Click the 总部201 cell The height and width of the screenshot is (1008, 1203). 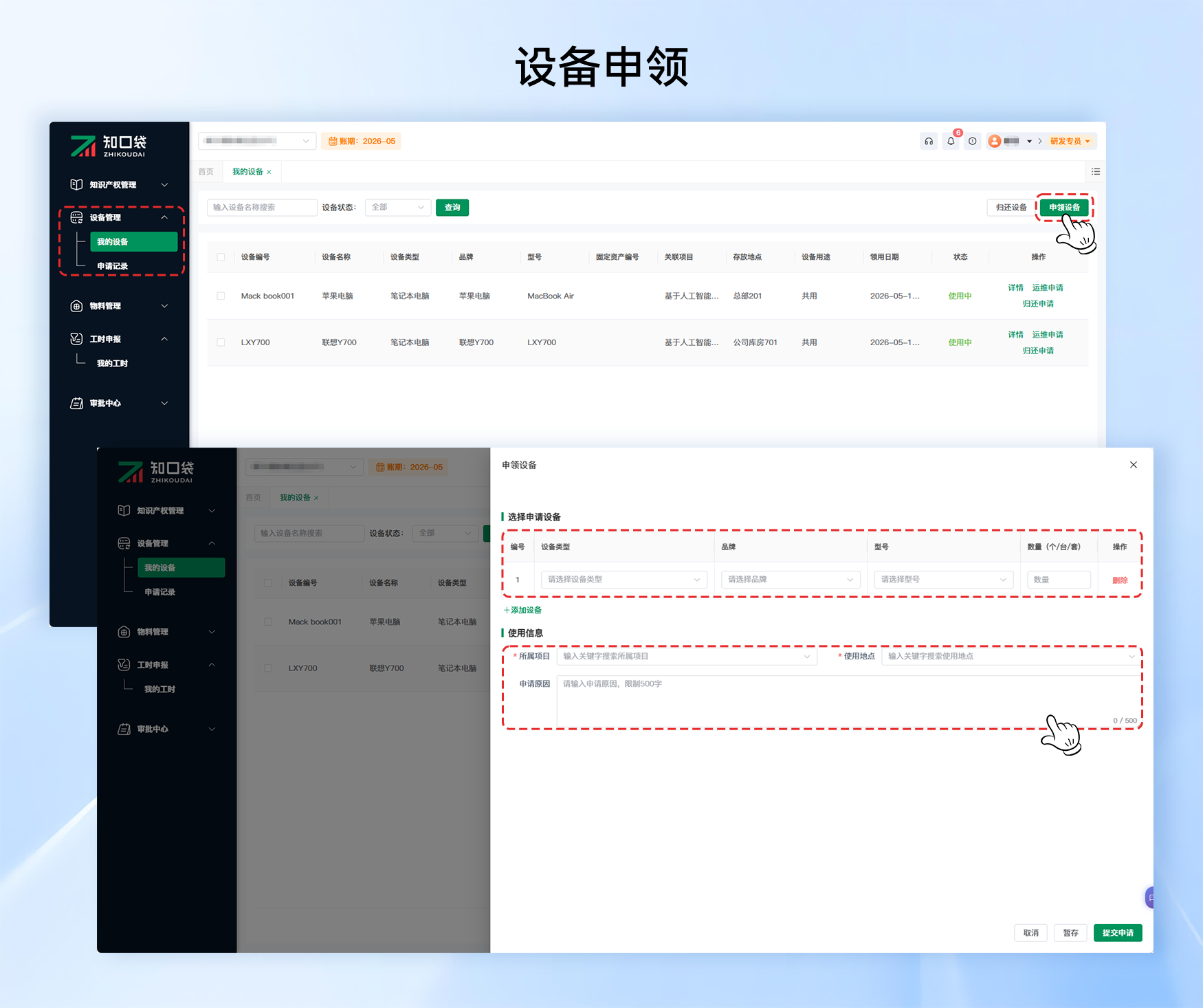[x=747, y=296]
